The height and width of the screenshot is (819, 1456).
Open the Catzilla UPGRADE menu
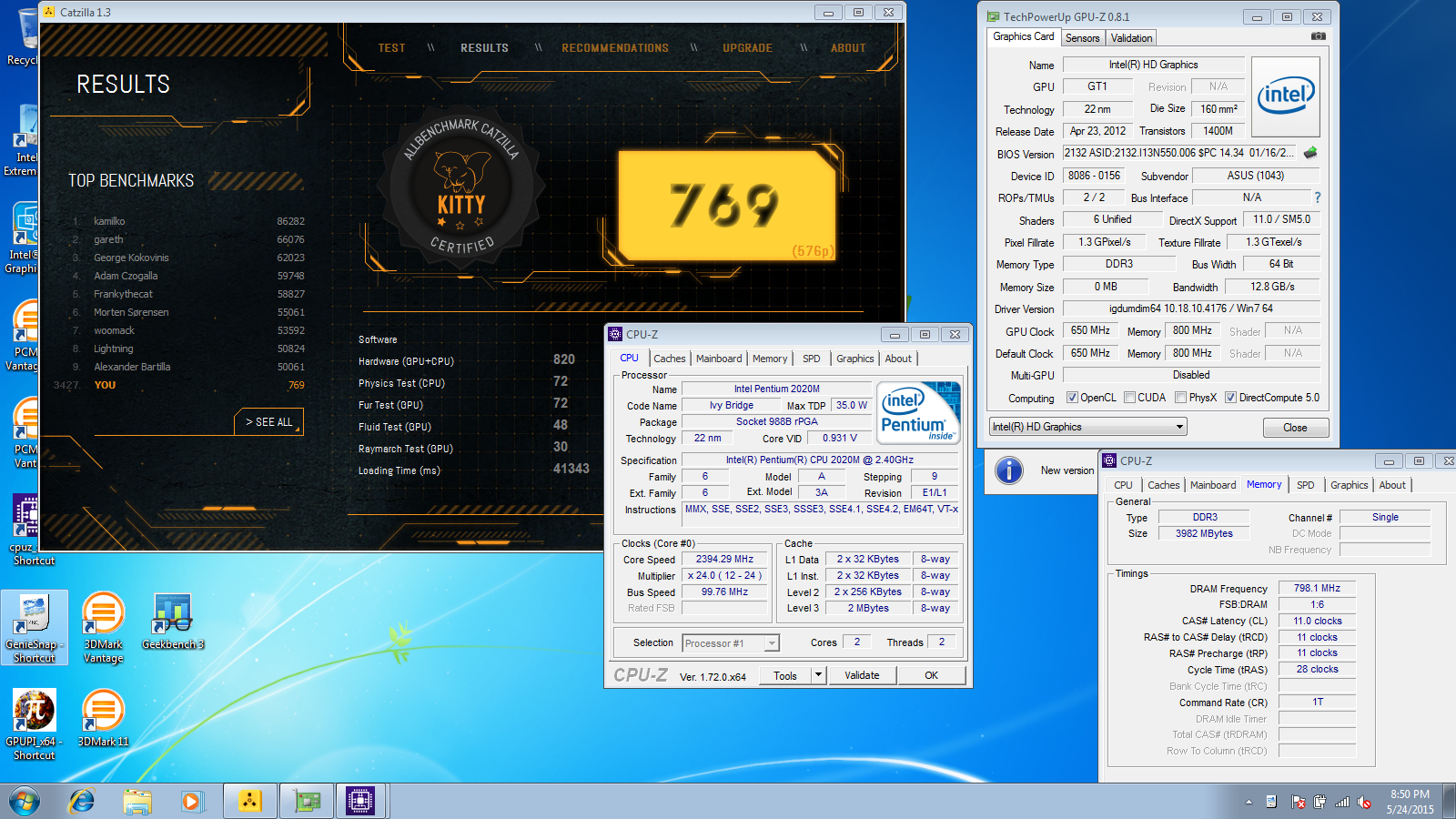click(x=747, y=48)
